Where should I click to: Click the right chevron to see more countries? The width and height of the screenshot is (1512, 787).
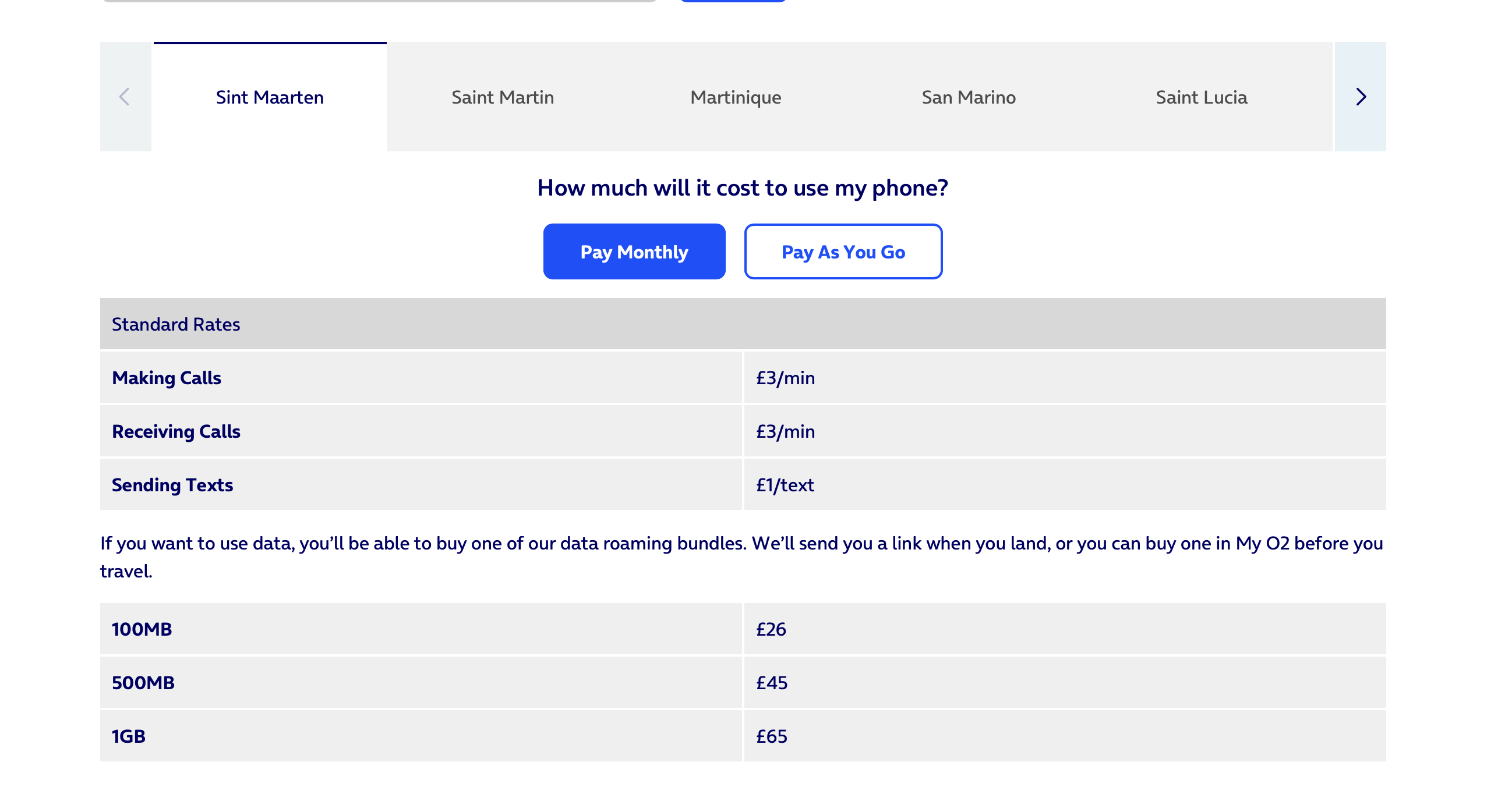coord(1362,97)
